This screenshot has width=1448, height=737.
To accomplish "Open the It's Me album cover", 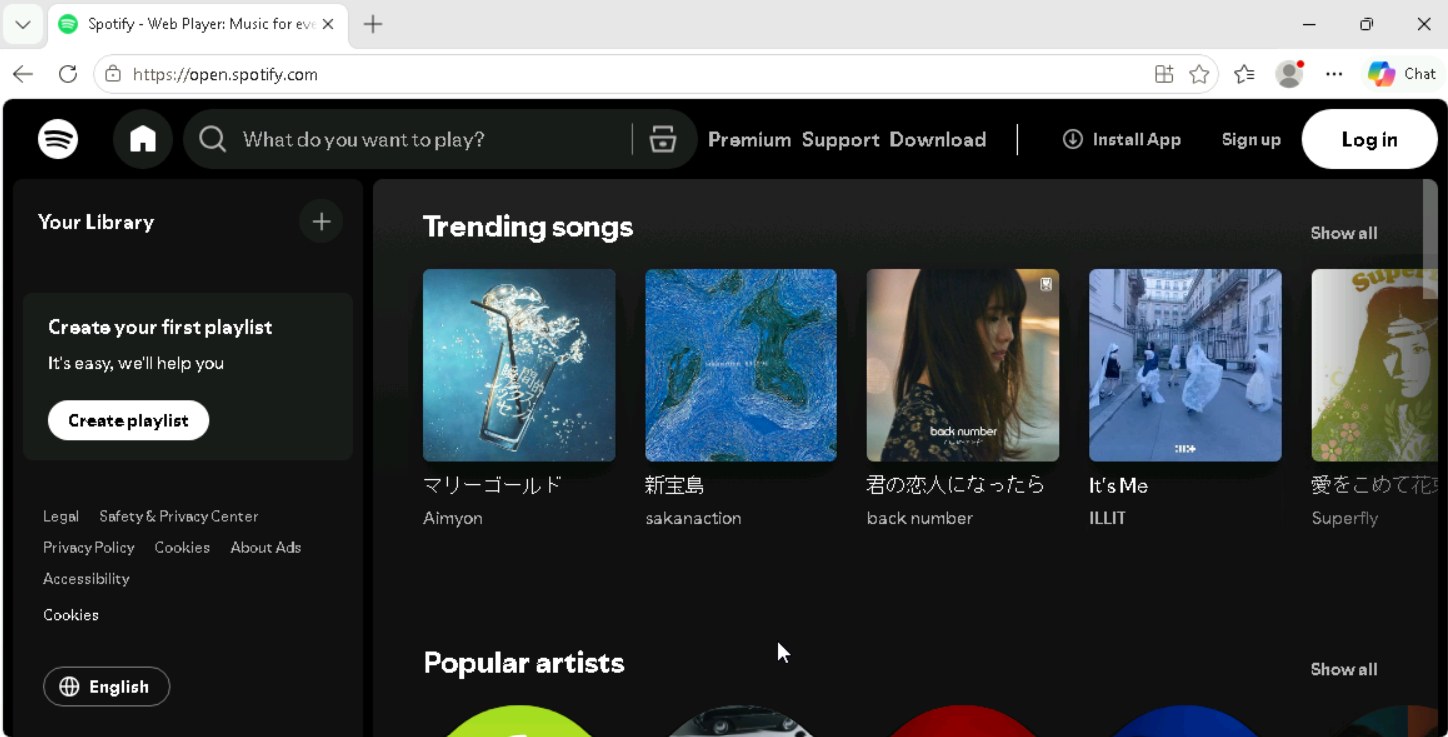I will pos(1185,365).
